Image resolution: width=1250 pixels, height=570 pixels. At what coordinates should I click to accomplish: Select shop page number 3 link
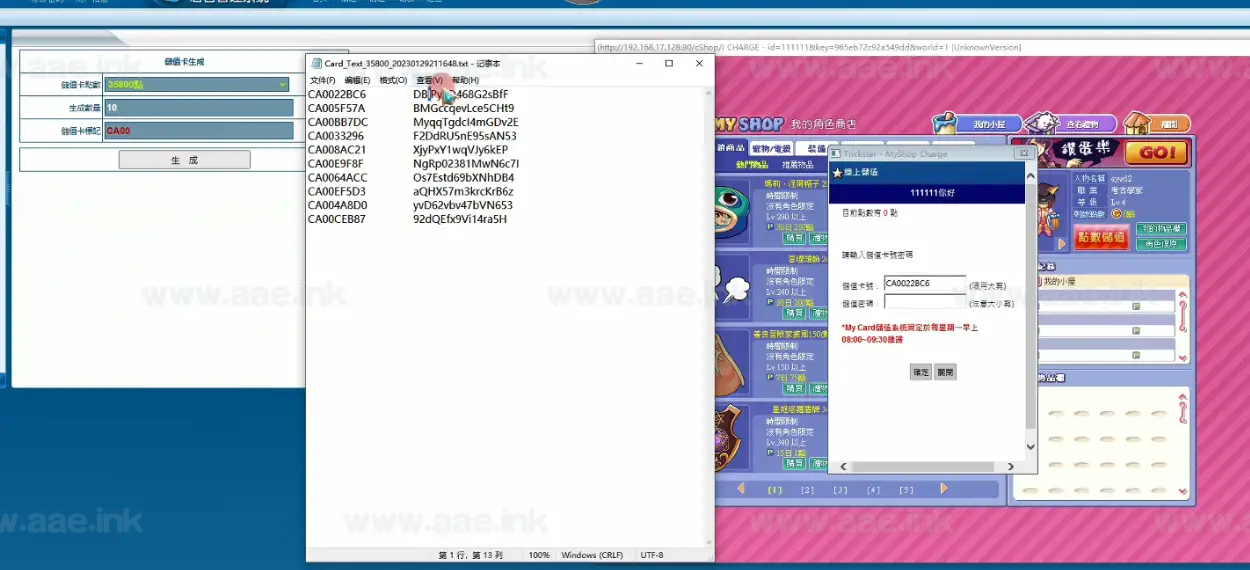(840, 490)
